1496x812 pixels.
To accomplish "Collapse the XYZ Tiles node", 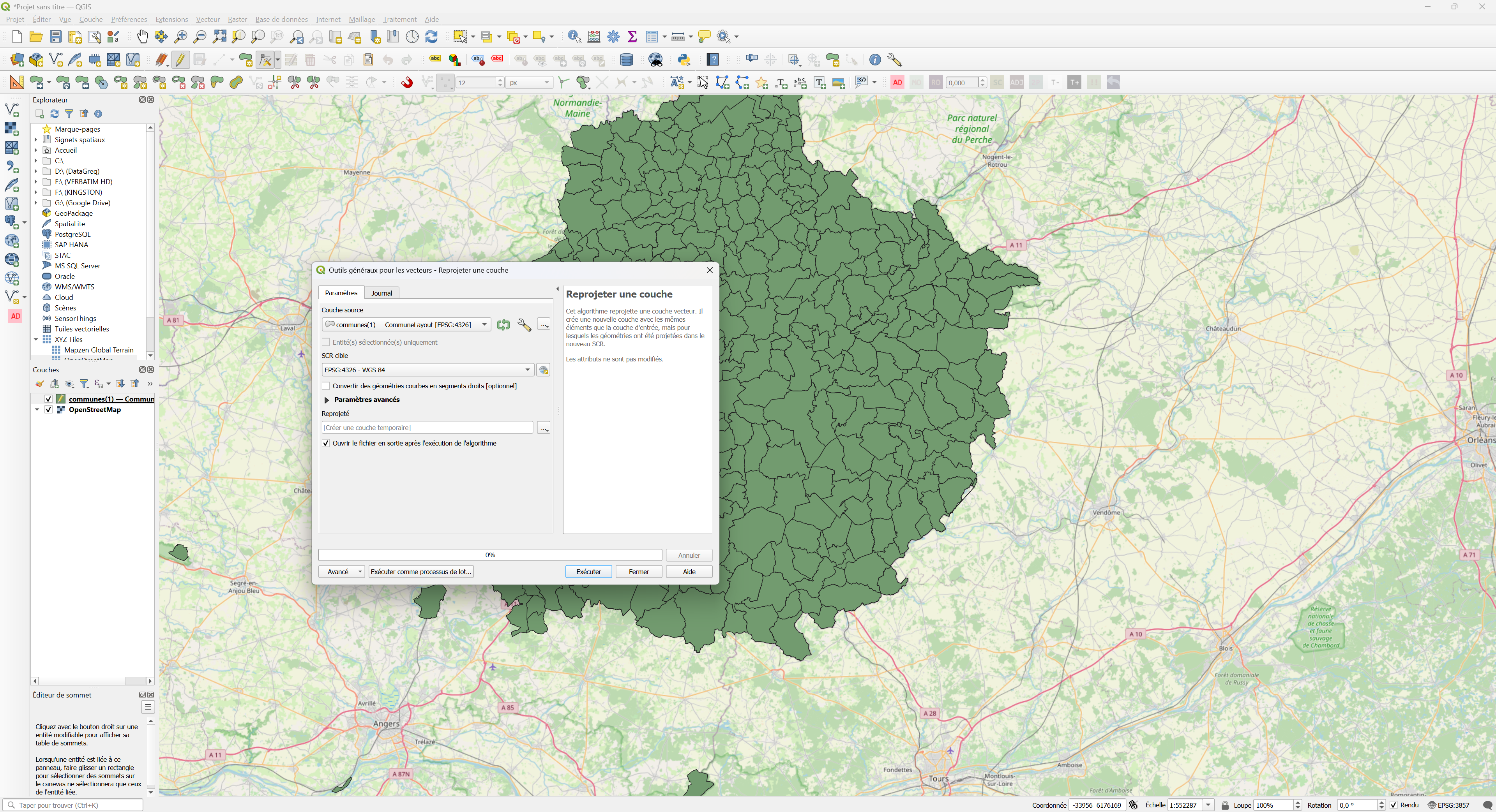I will pos(36,340).
